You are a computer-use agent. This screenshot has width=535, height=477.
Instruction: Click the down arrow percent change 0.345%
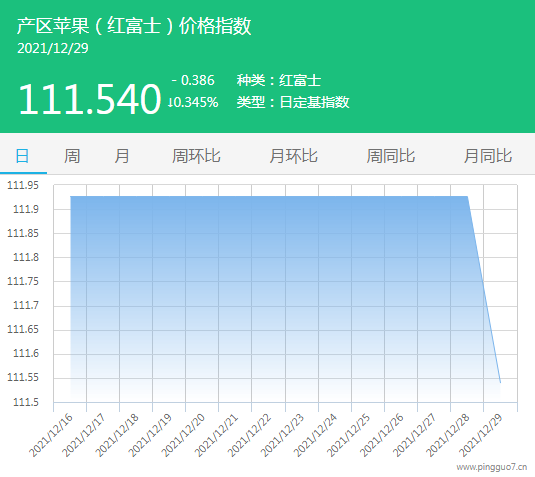click(193, 102)
